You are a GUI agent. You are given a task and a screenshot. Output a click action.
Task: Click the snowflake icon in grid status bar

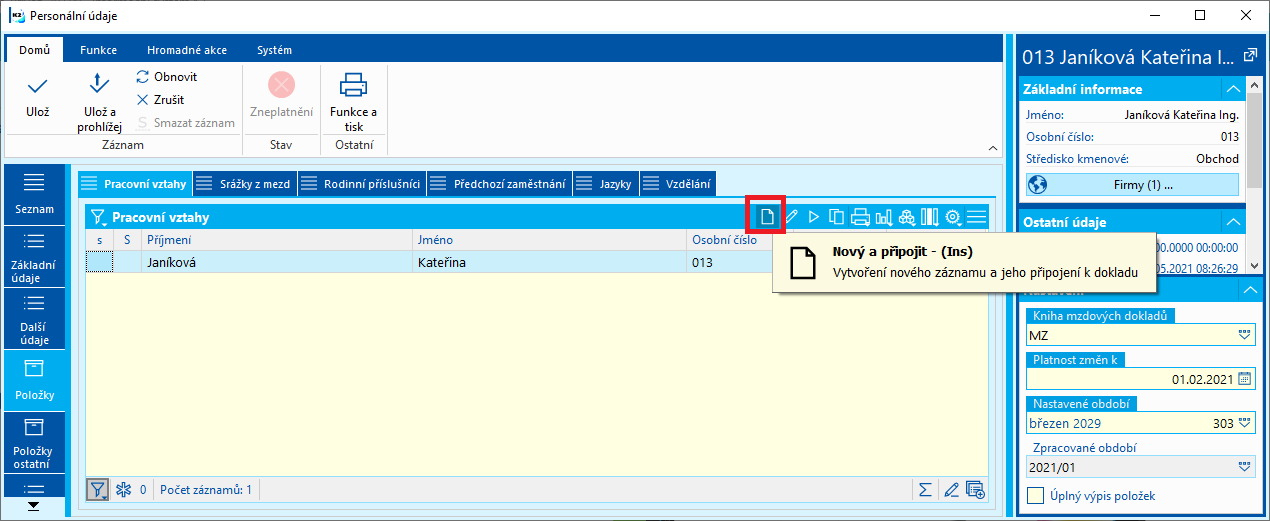click(x=124, y=490)
